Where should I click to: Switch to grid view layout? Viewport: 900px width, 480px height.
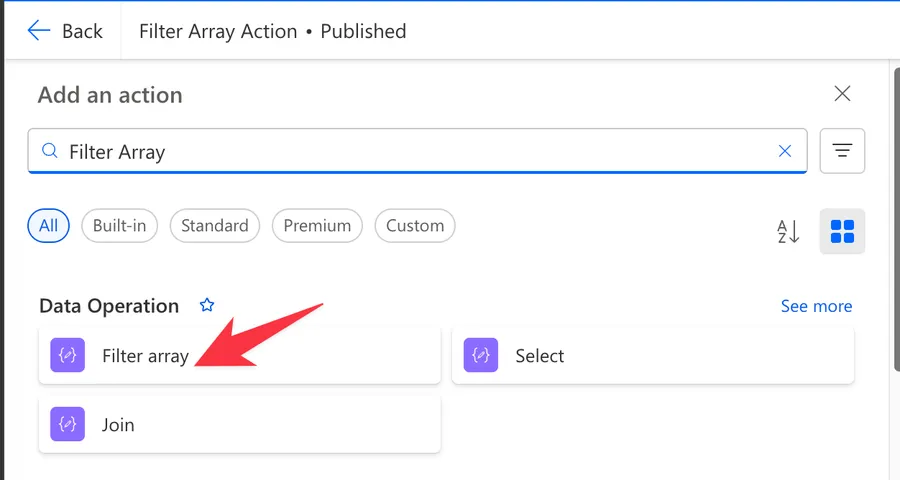tap(842, 231)
